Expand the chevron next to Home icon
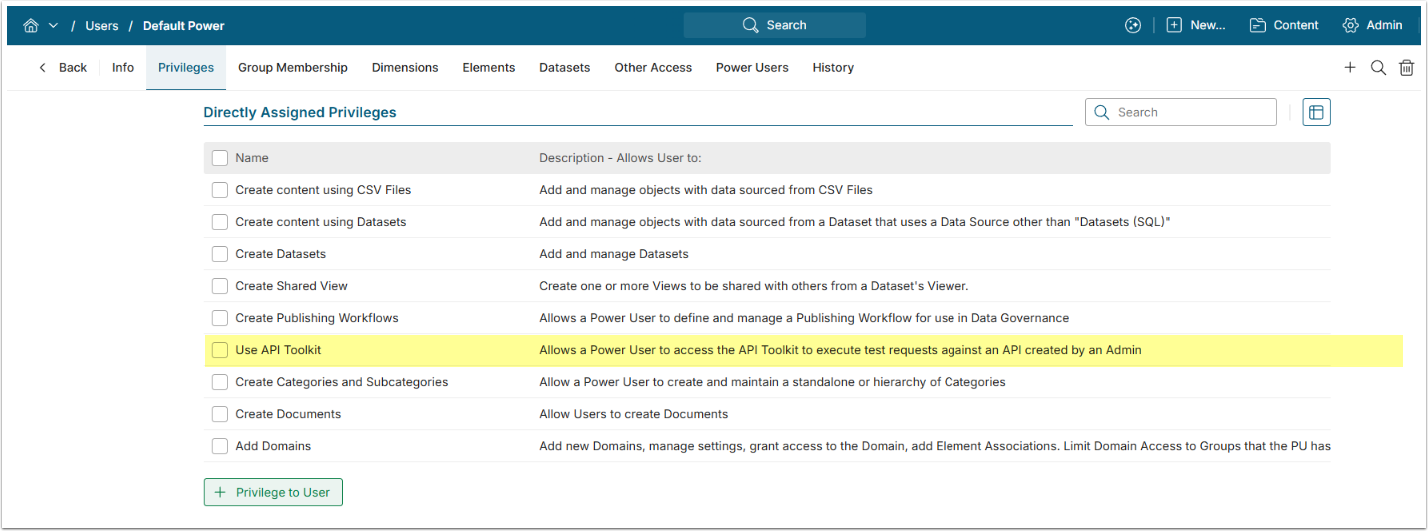This screenshot has height=531, width=1428. [53, 25]
